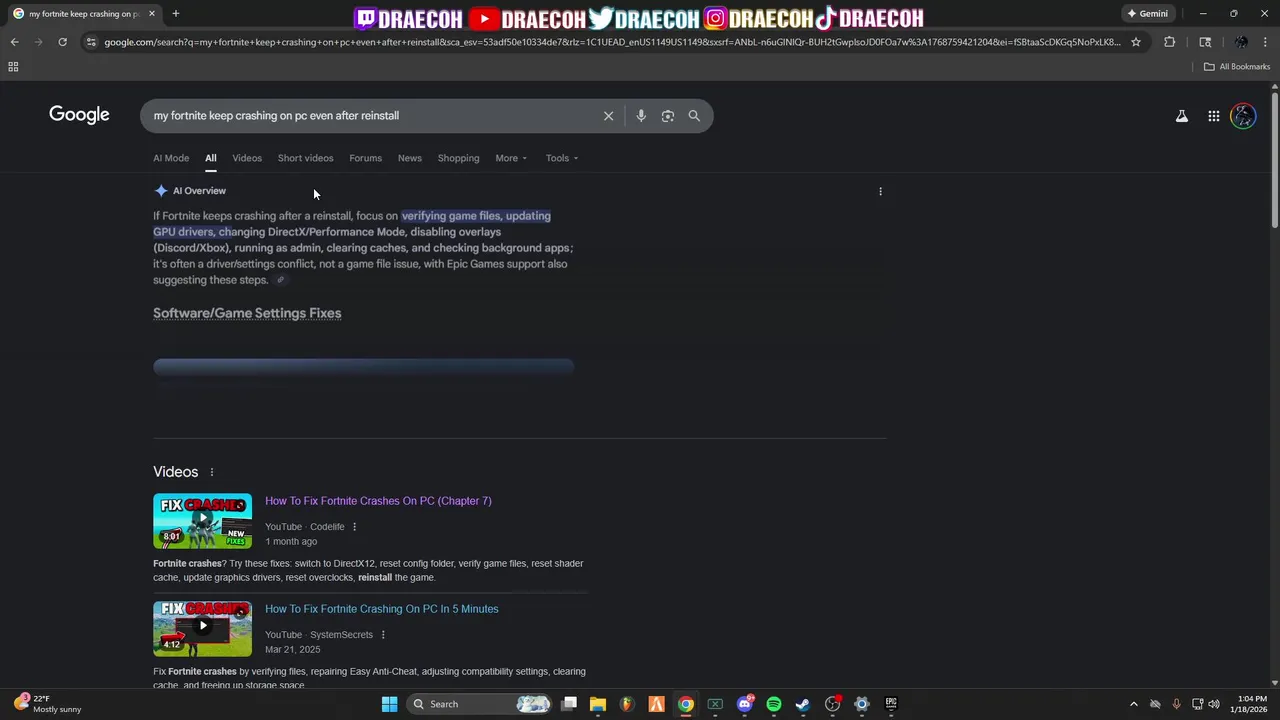This screenshot has height=720, width=1280.
Task: Switch to Videos results tab
Action: 247,158
